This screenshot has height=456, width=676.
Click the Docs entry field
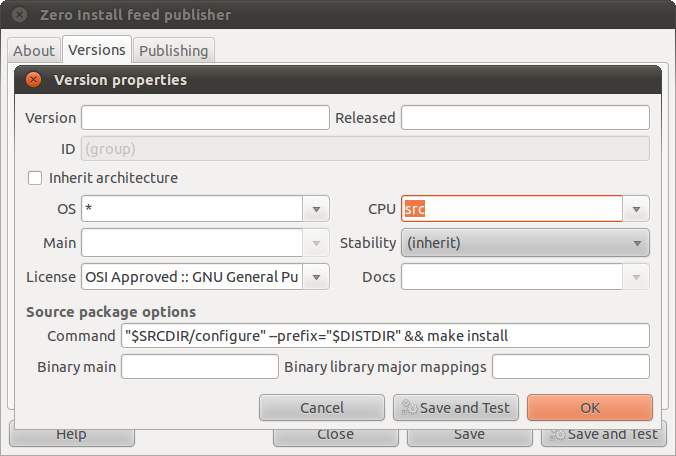512,277
